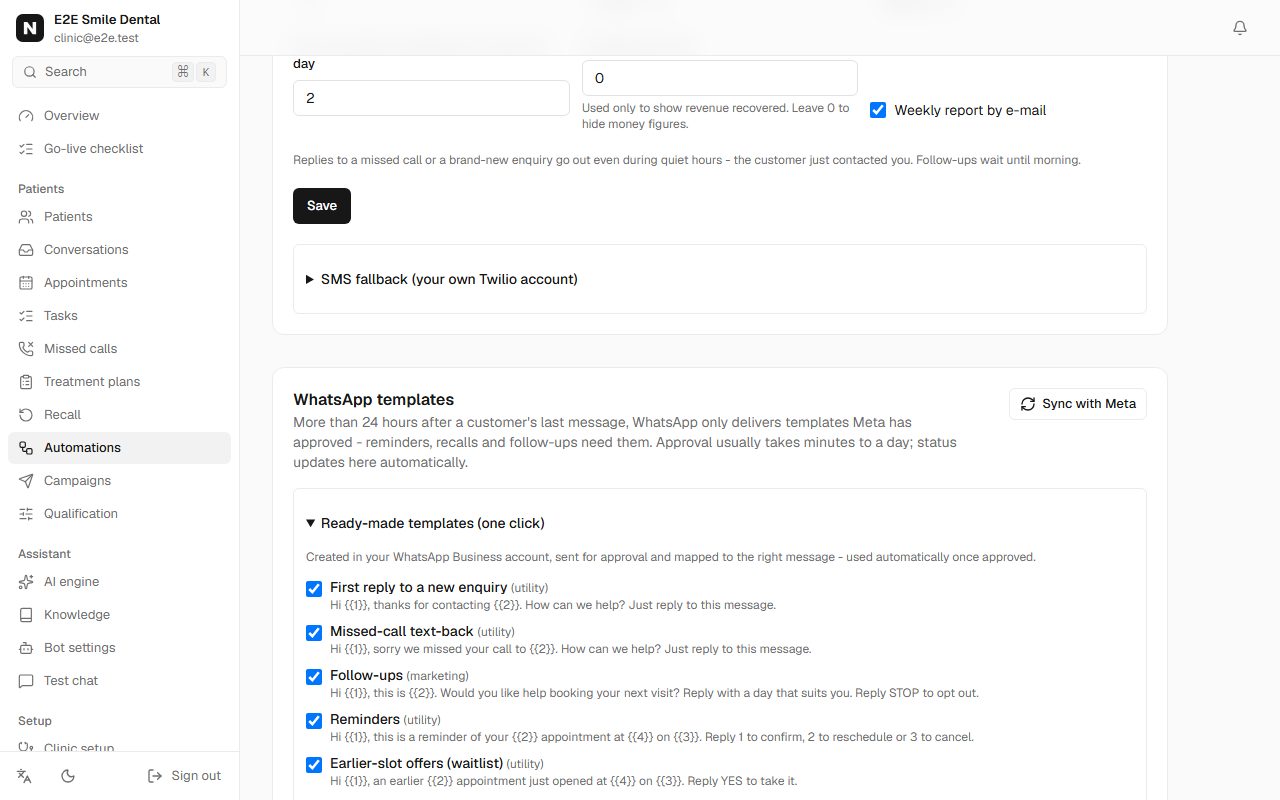Click the Recall refresh icon
Image resolution: width=1280 pixels, height=800 pixels.
pos(26,415)
